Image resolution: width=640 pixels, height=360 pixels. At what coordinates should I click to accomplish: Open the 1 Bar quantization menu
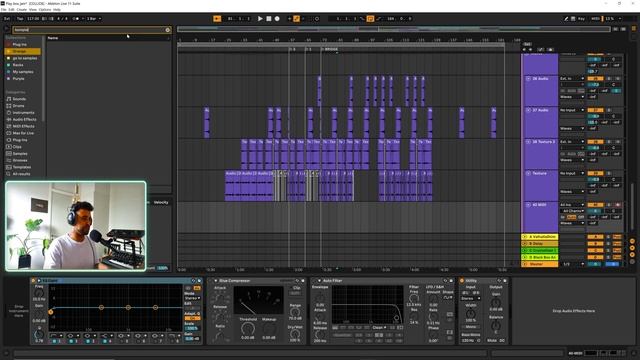93,18
